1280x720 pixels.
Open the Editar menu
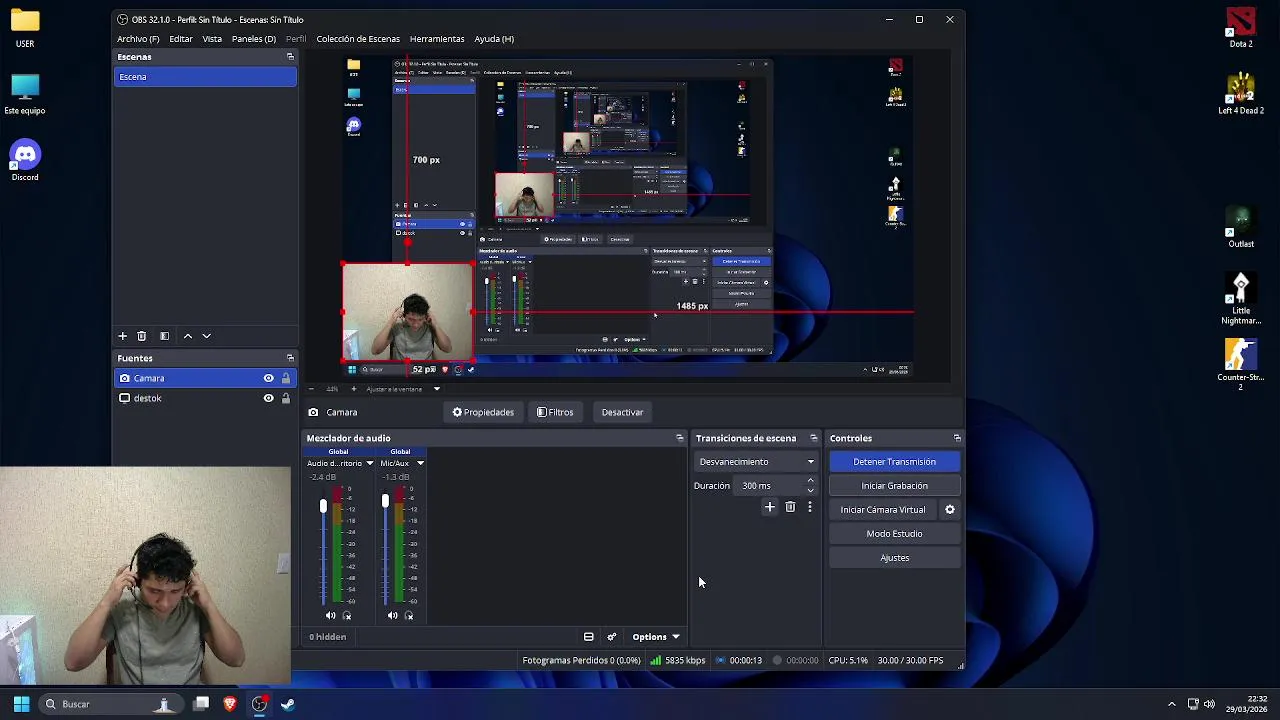(181, 39)
